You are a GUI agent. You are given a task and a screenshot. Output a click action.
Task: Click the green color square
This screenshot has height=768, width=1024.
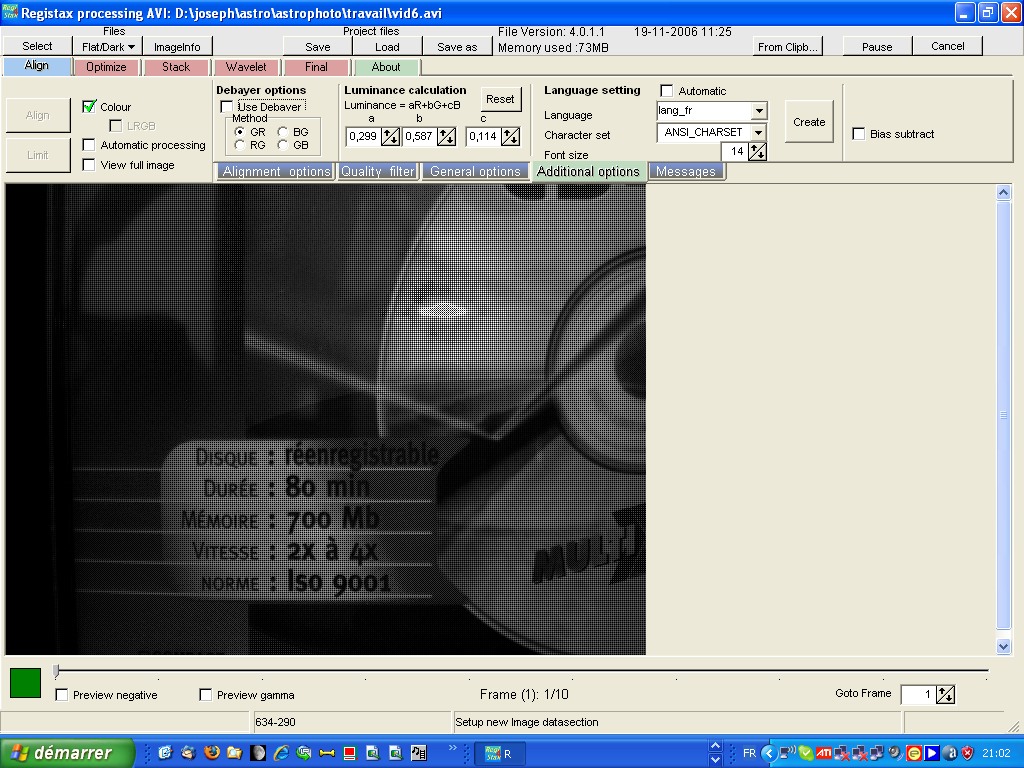[x=25, y=682]
